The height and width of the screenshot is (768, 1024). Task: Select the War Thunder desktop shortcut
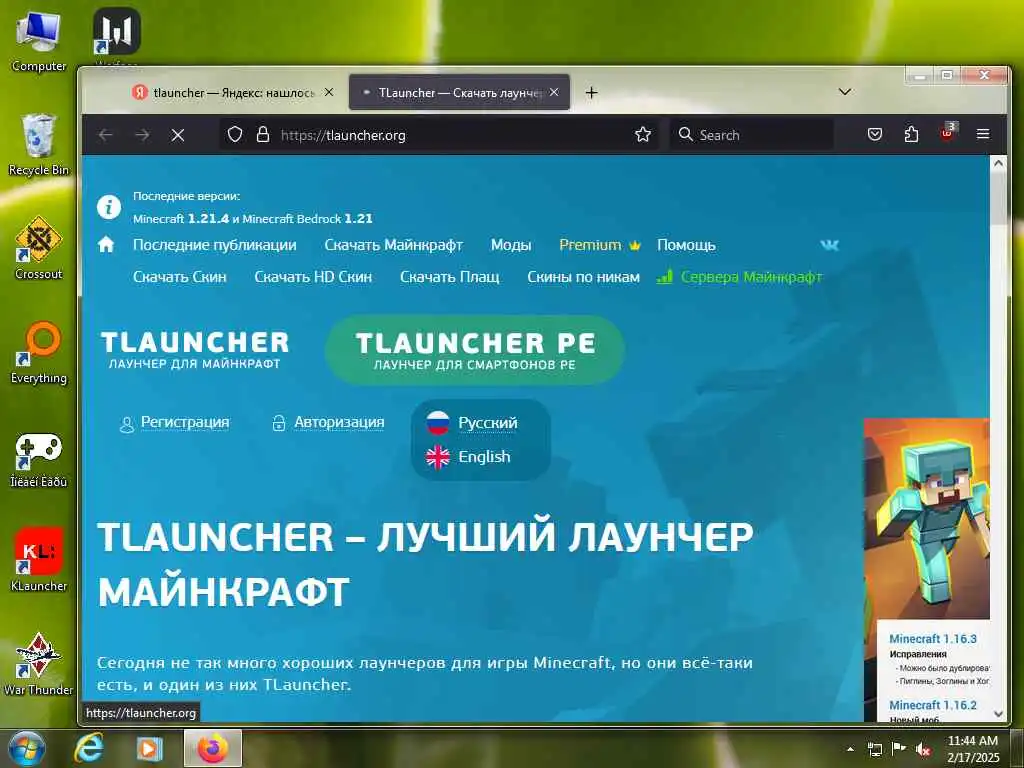39,664
